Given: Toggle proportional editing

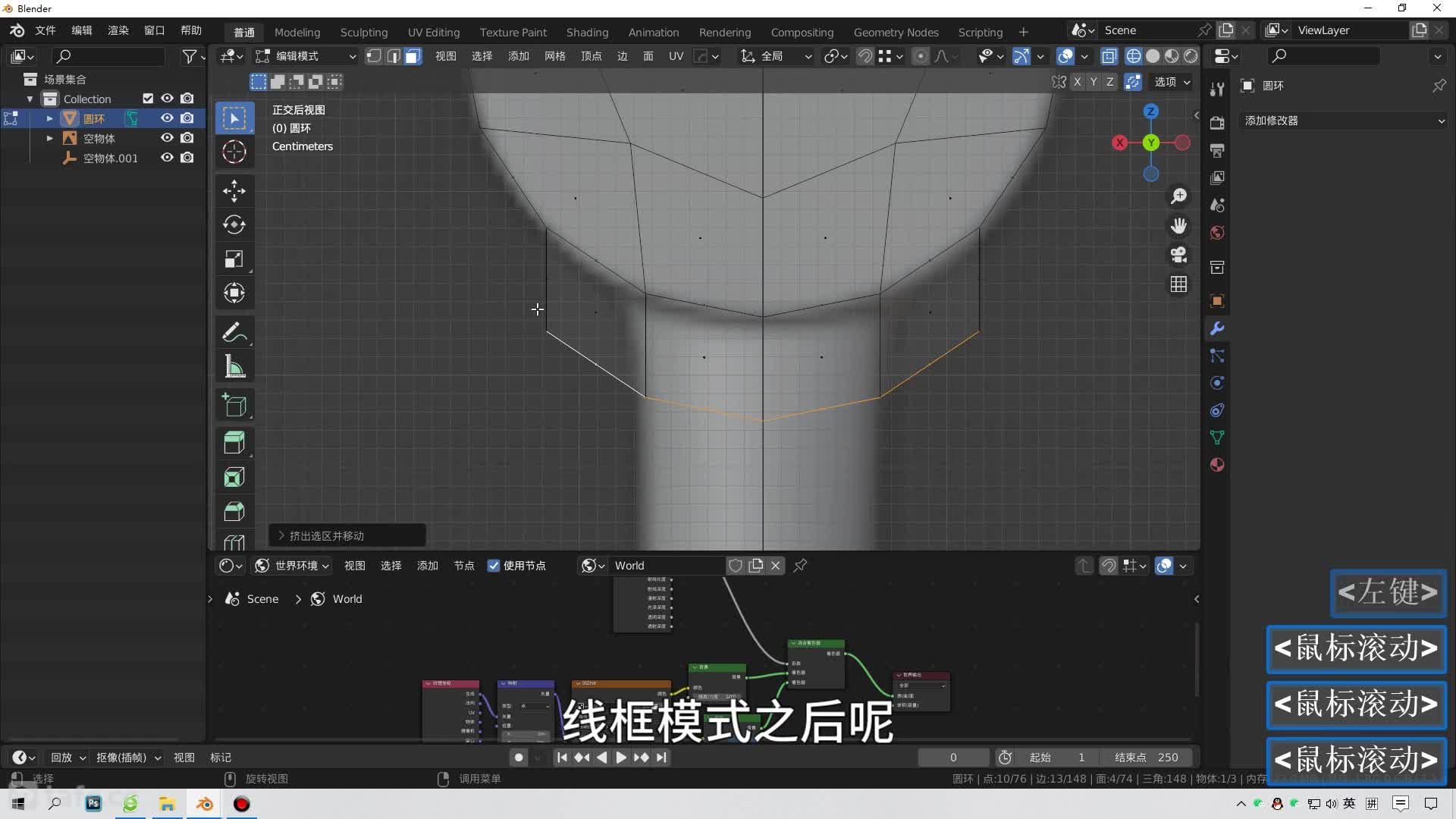Looking at the screenshot, I should 921,56.
